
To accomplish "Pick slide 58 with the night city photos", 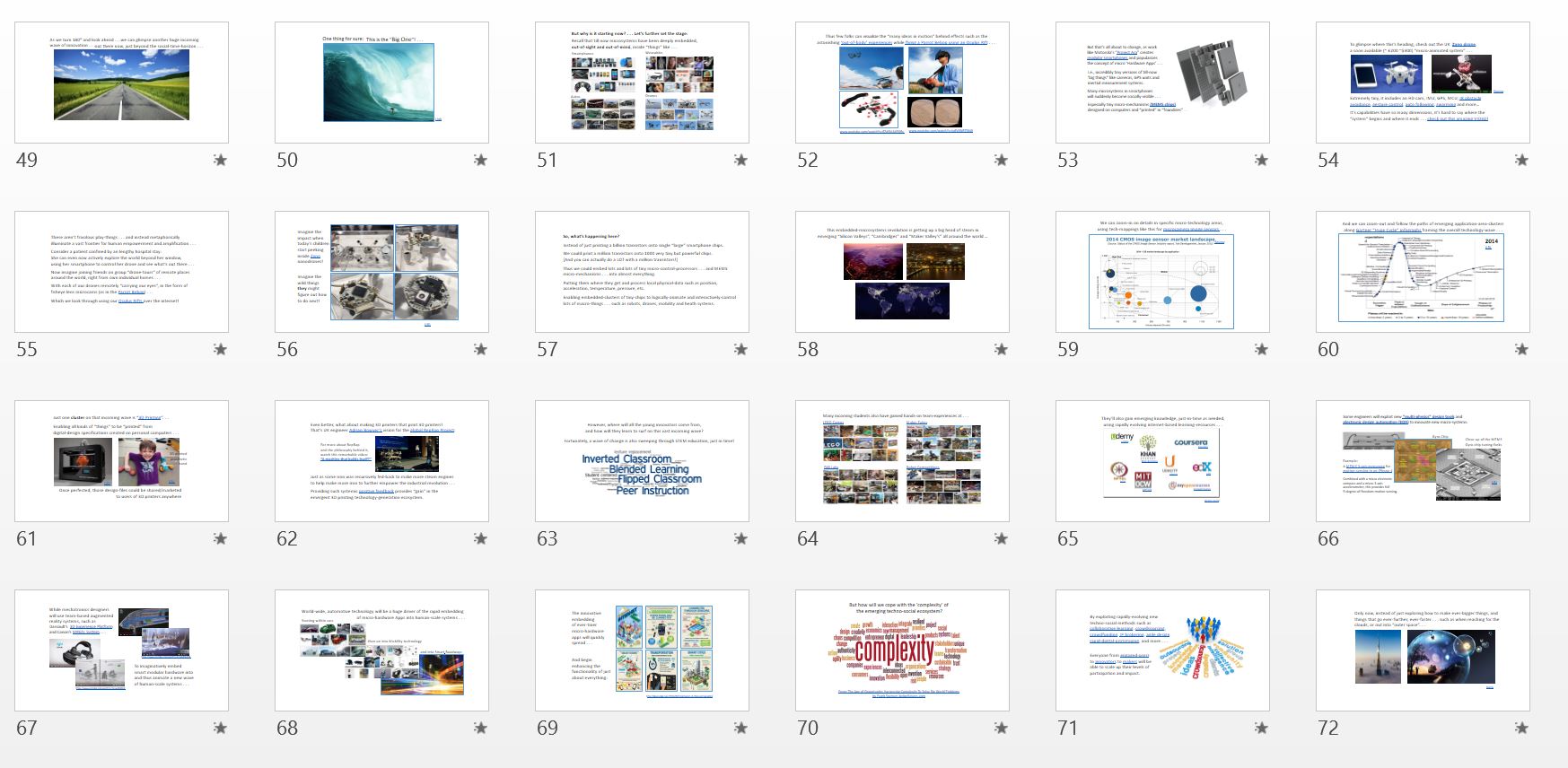I will point(902,272).
